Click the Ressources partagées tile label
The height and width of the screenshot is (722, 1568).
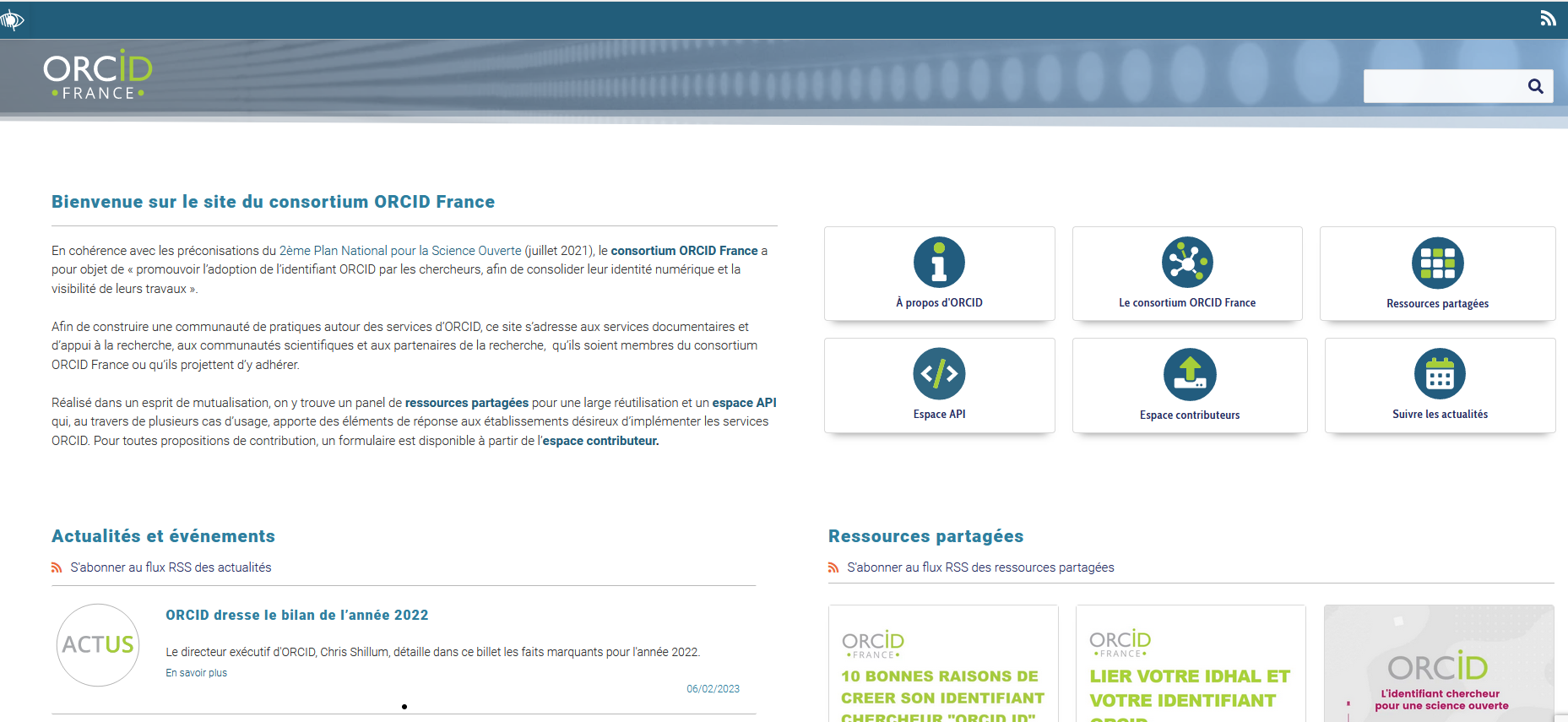(1437, 303)
